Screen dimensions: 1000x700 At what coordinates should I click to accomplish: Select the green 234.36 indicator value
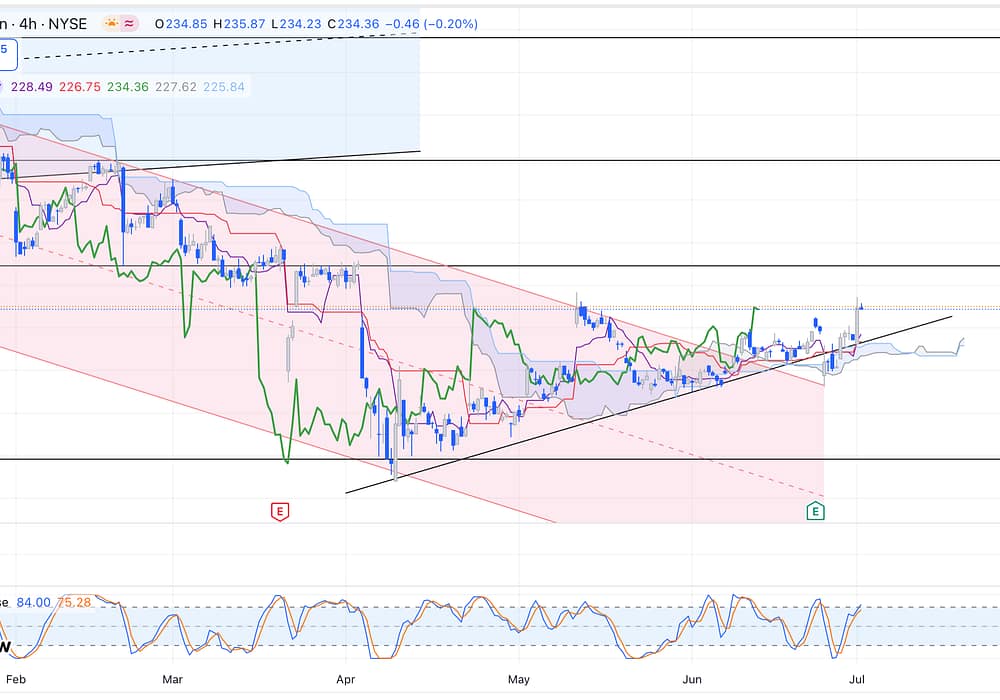[127, 87]
